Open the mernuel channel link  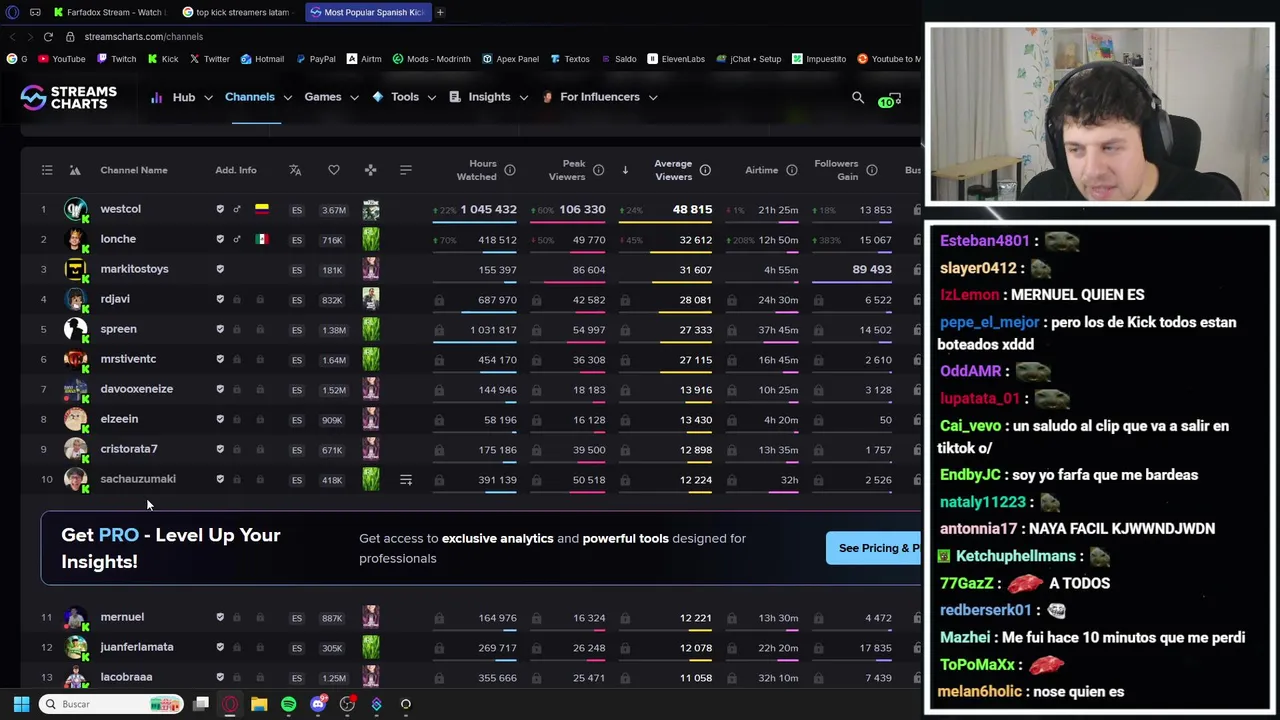[122, 617]
